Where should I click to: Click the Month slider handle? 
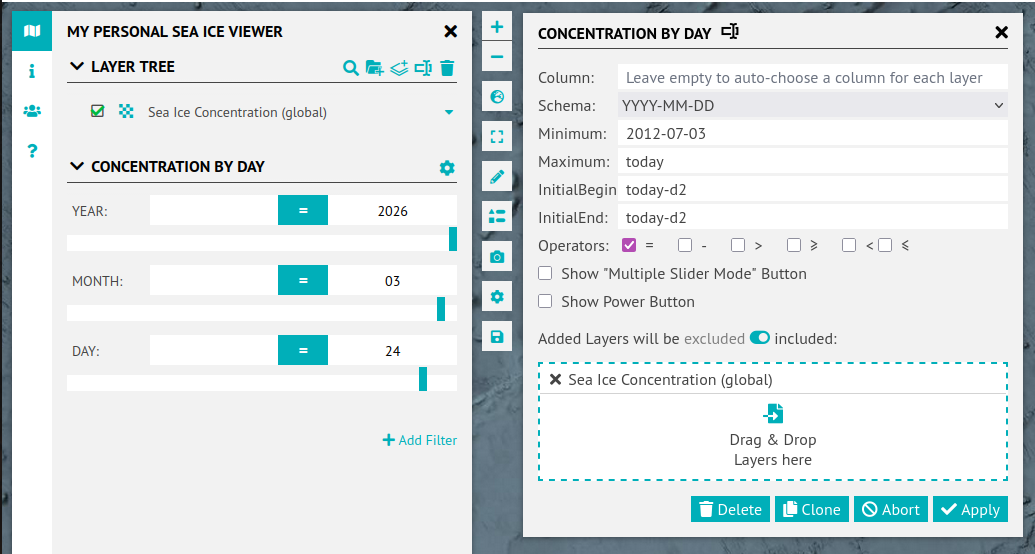coord(441,309)
